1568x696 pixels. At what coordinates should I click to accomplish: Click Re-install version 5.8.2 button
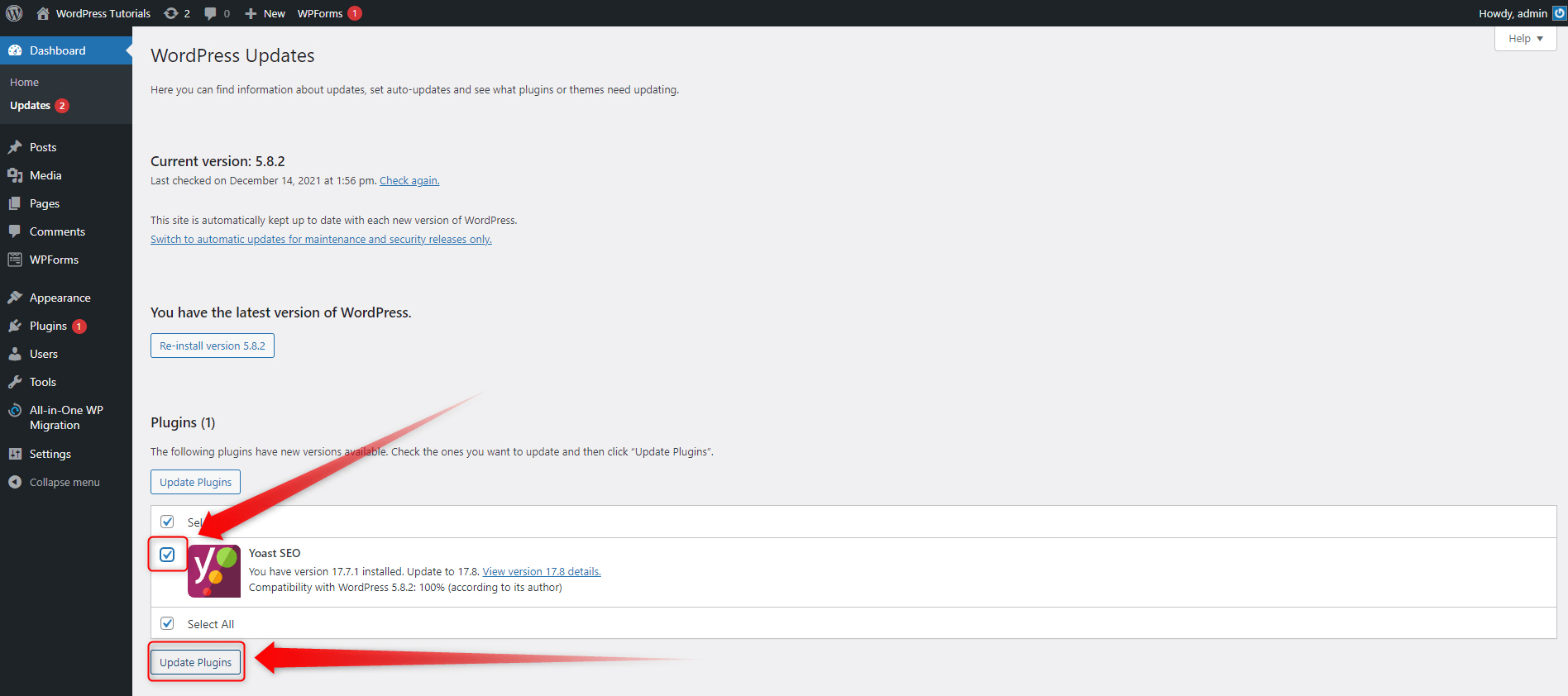[x=213, y=346]
